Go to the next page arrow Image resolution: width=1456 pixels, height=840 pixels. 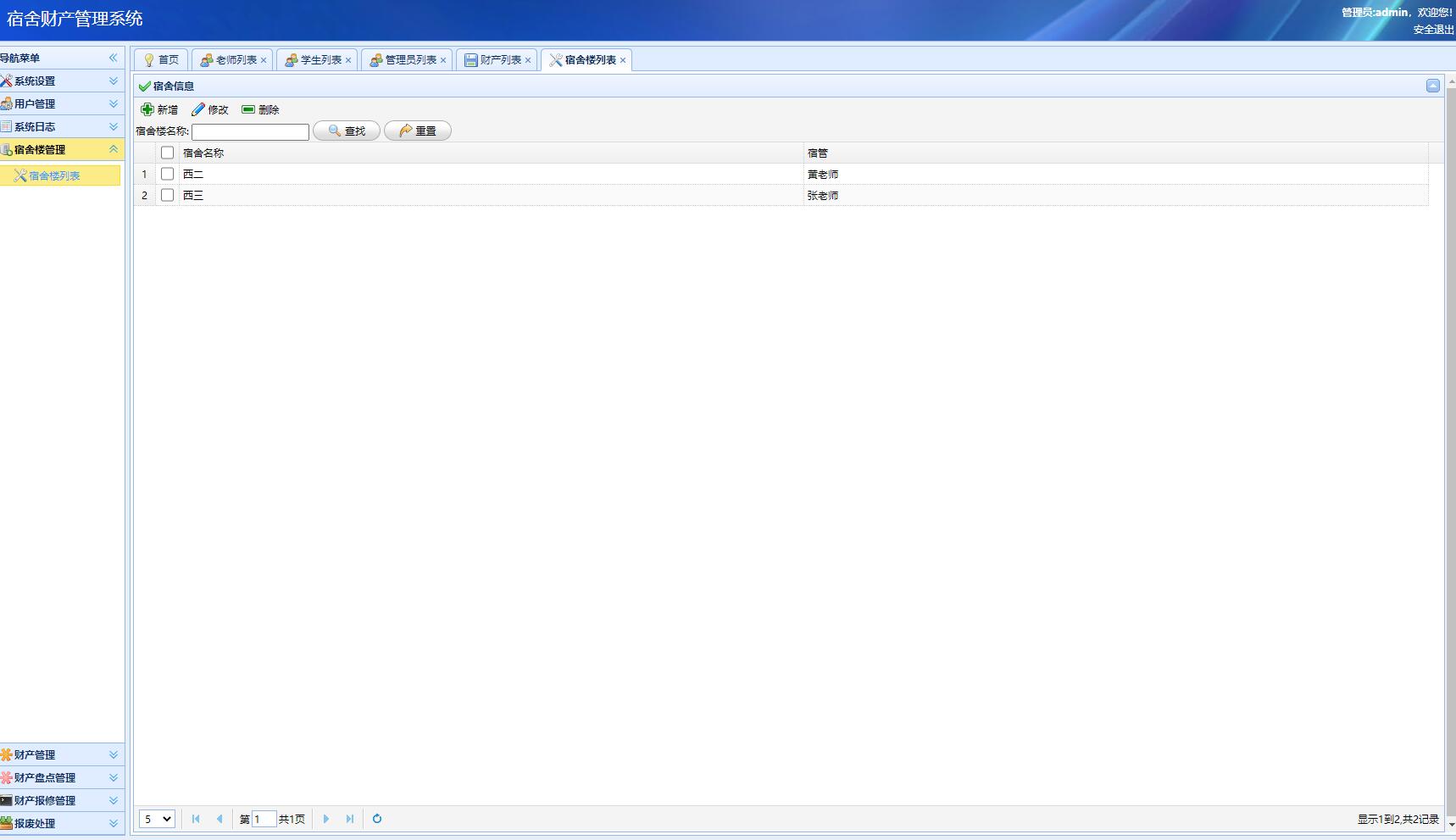(326, 819)
